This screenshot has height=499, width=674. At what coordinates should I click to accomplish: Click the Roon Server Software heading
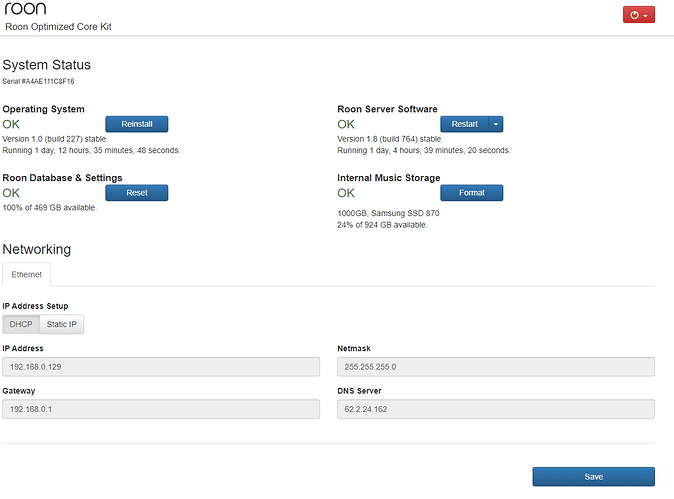[387, 109]
